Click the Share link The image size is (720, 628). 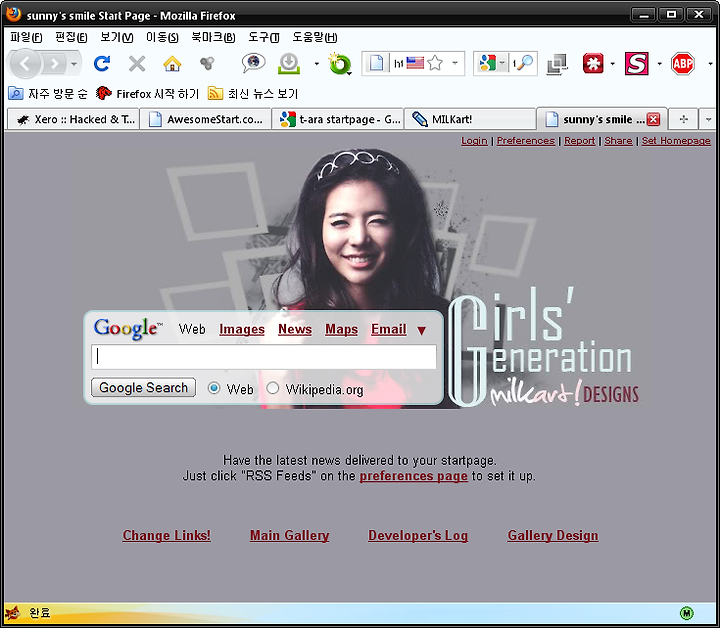tap(618, 140)
